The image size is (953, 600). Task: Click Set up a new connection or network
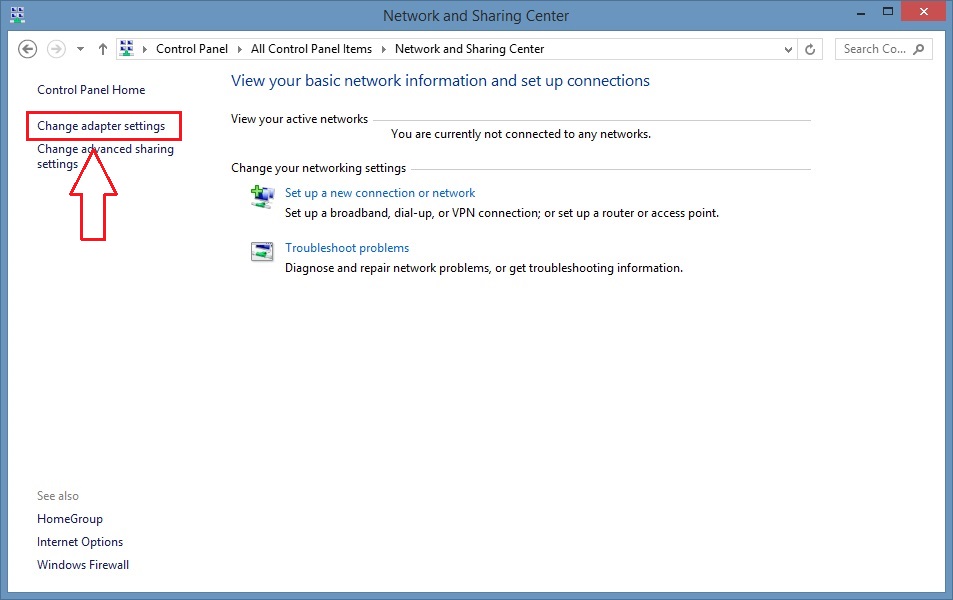(x=380, y=193)
